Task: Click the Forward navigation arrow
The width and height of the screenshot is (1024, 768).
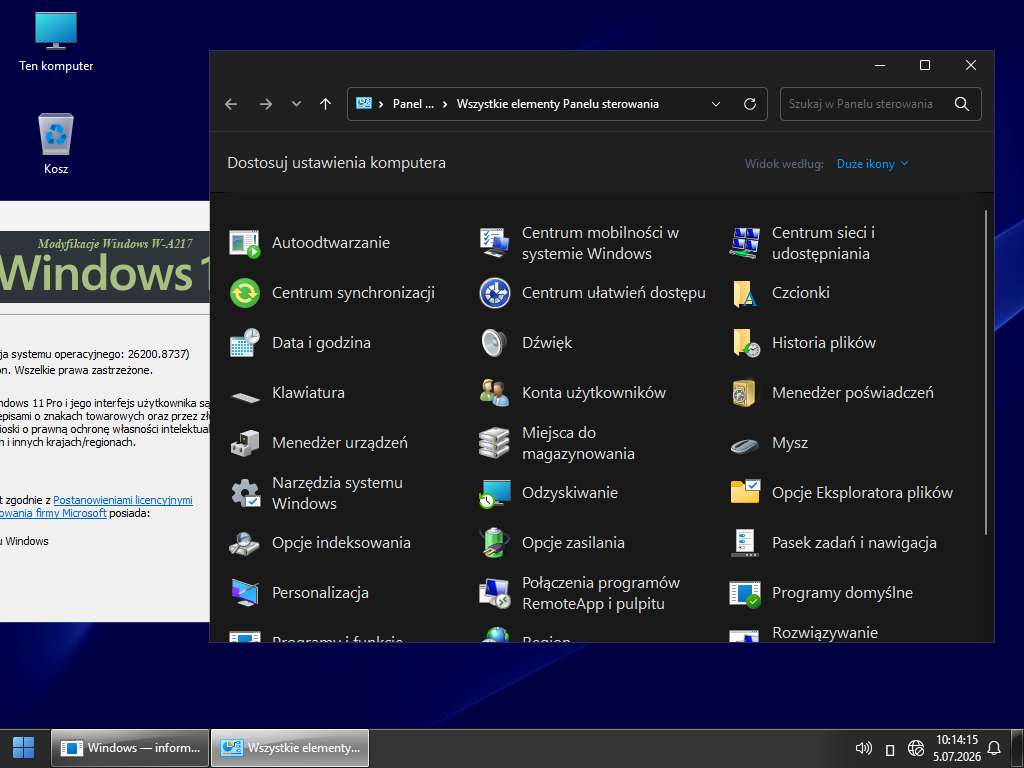Action: coord(266,104)
